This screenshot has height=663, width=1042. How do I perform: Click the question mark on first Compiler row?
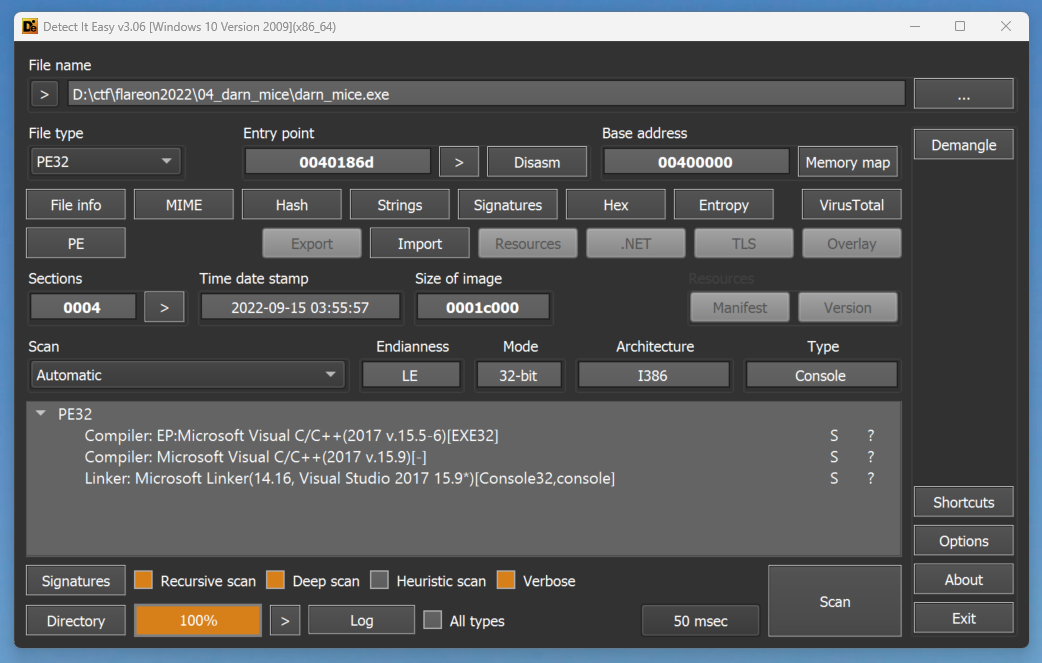pyautogui.click(x=870, y=435)
